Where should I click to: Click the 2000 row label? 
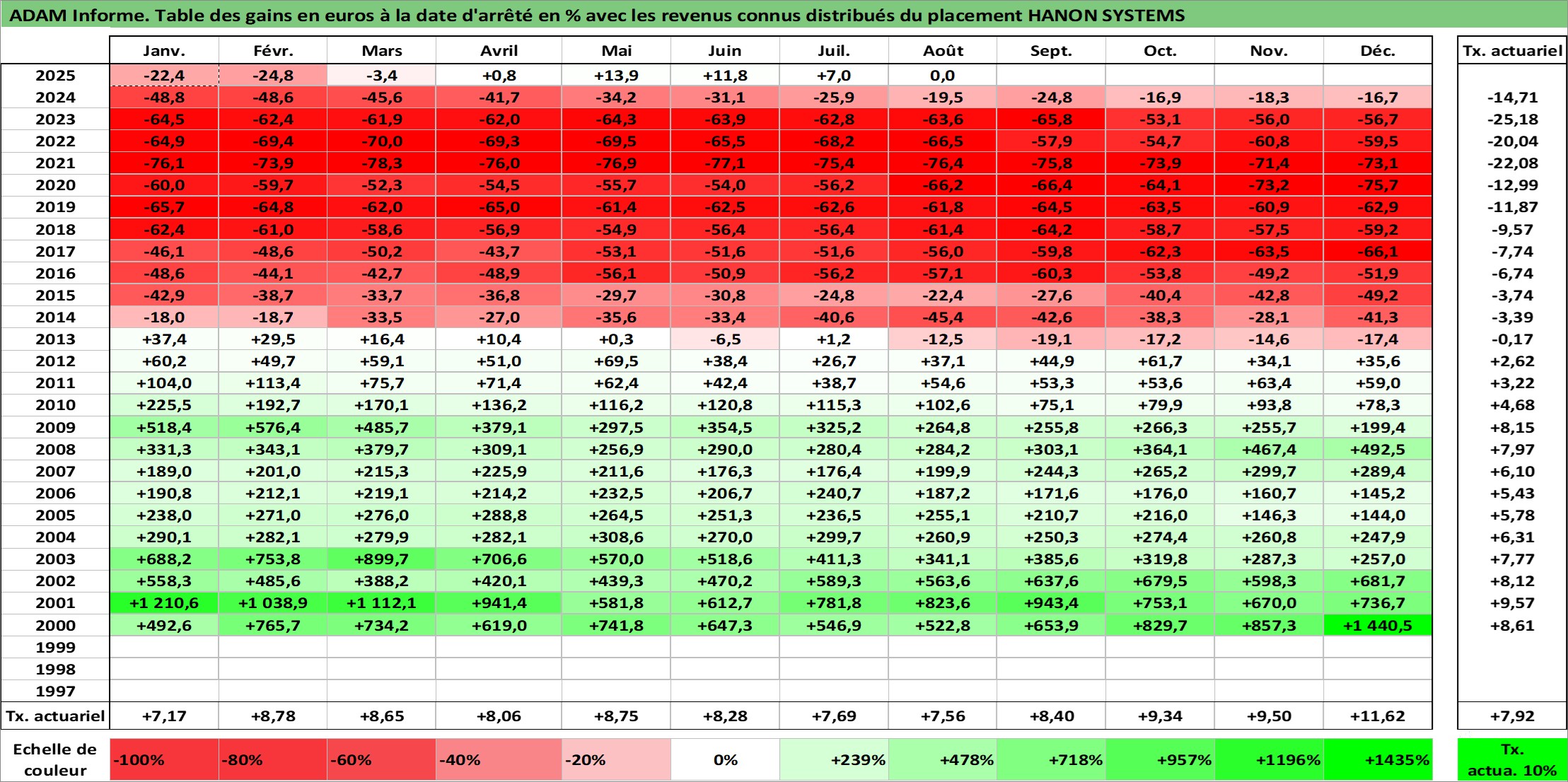[55, 626]
